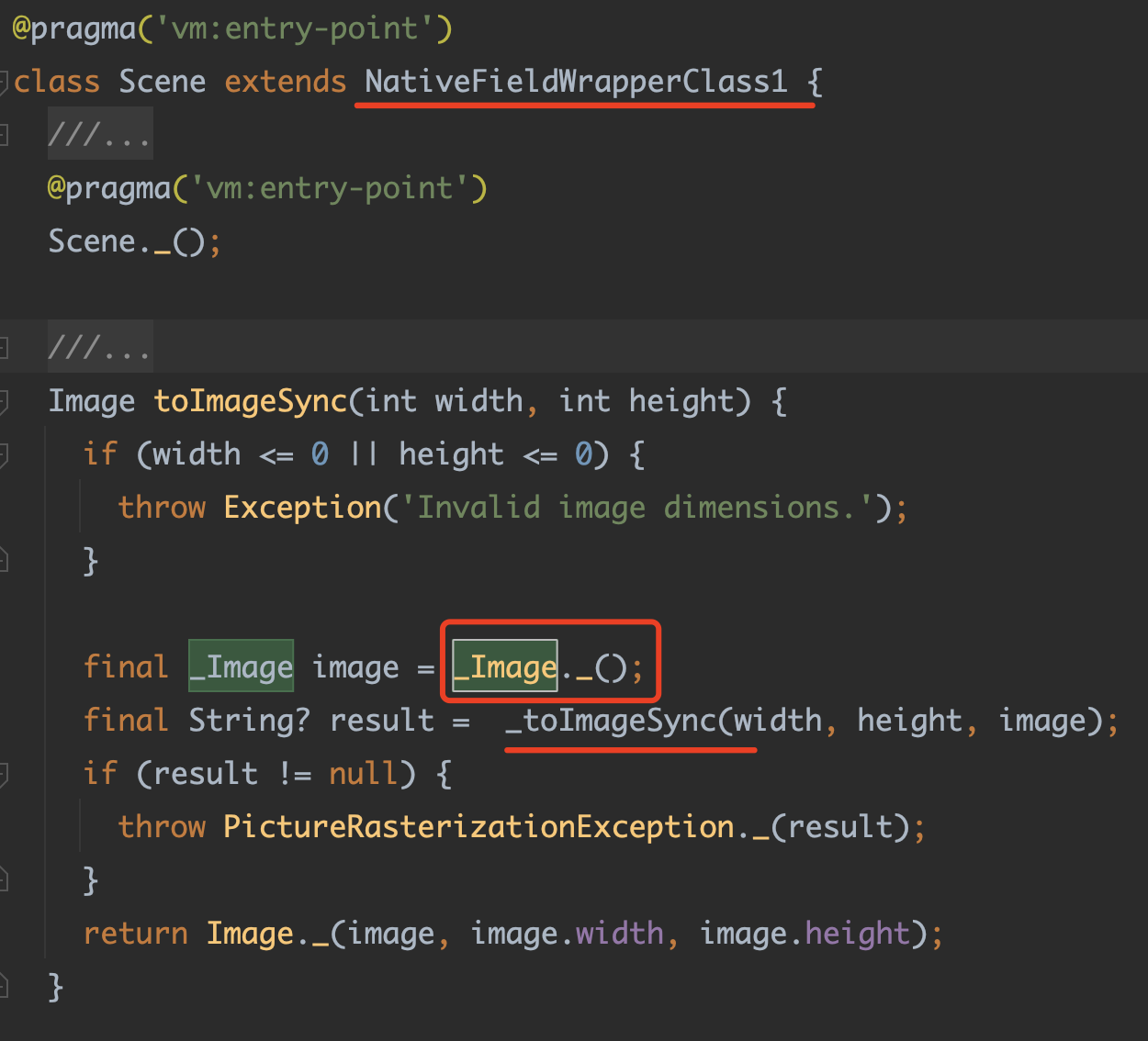Viewport: 1148px width, 1041px height.
Task: Click the 'height' property in 'image.height'
Action: tap(857, 934)
